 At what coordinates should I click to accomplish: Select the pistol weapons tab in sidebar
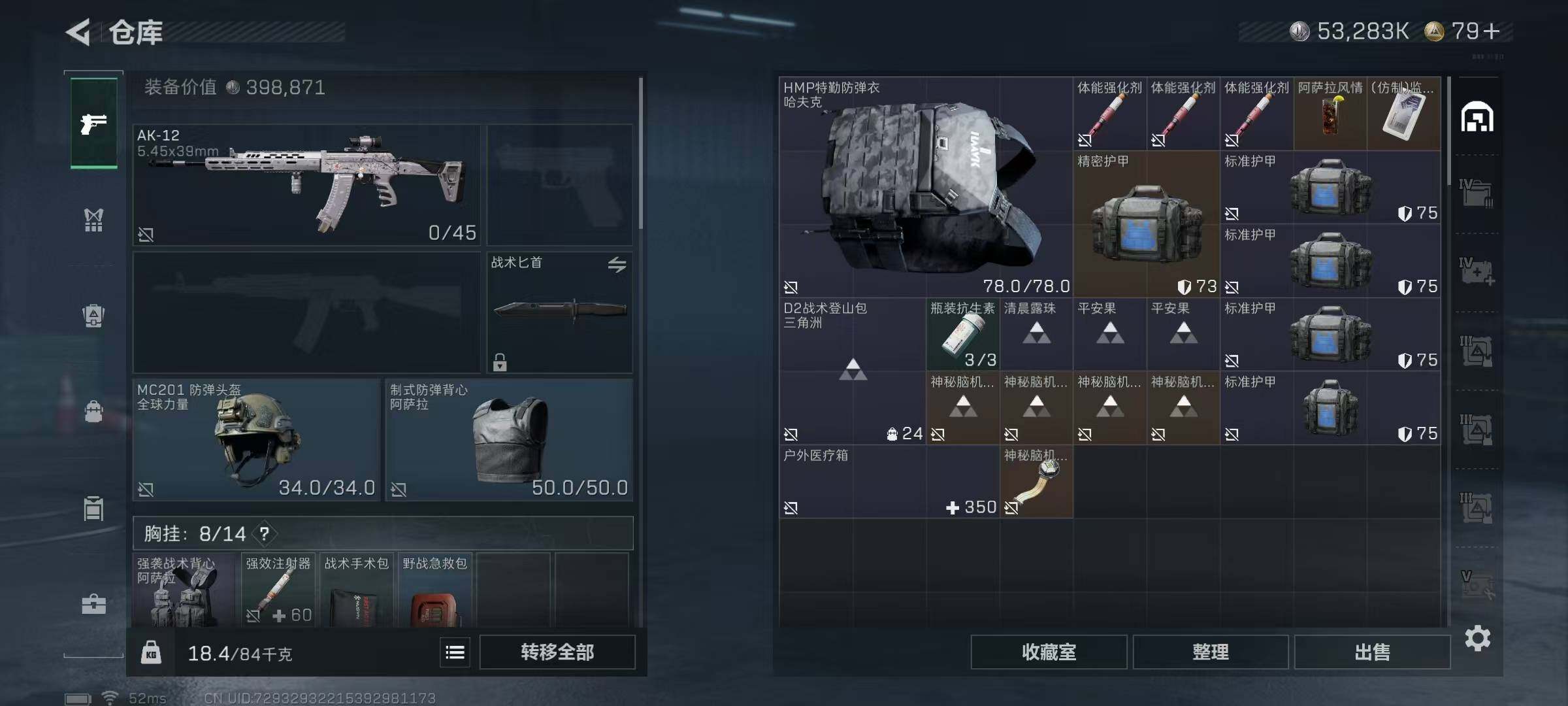click(x=94, y=123)
